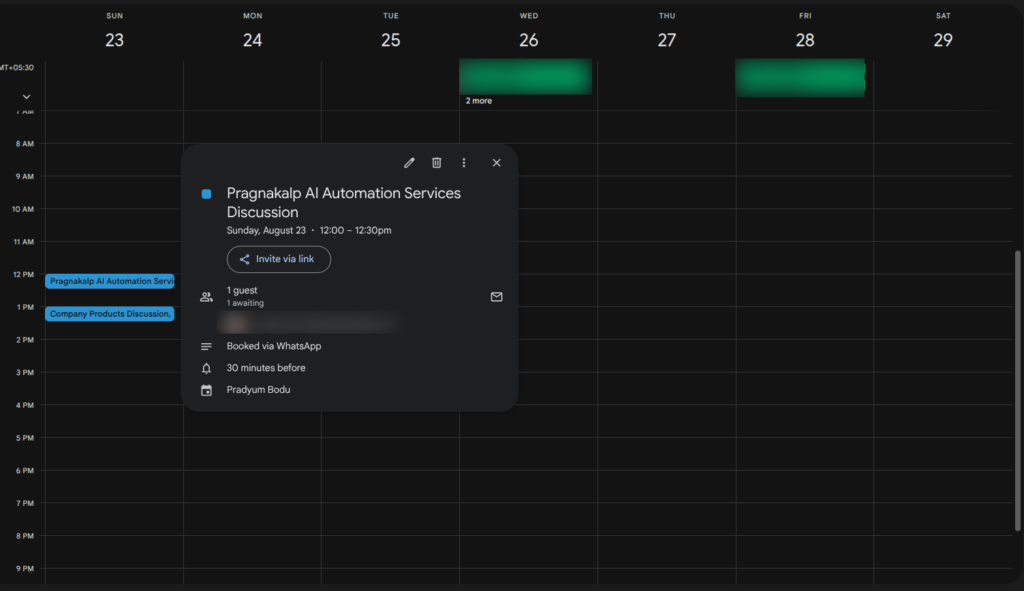Click the reminder bell icon

click(x=206, y=368)
